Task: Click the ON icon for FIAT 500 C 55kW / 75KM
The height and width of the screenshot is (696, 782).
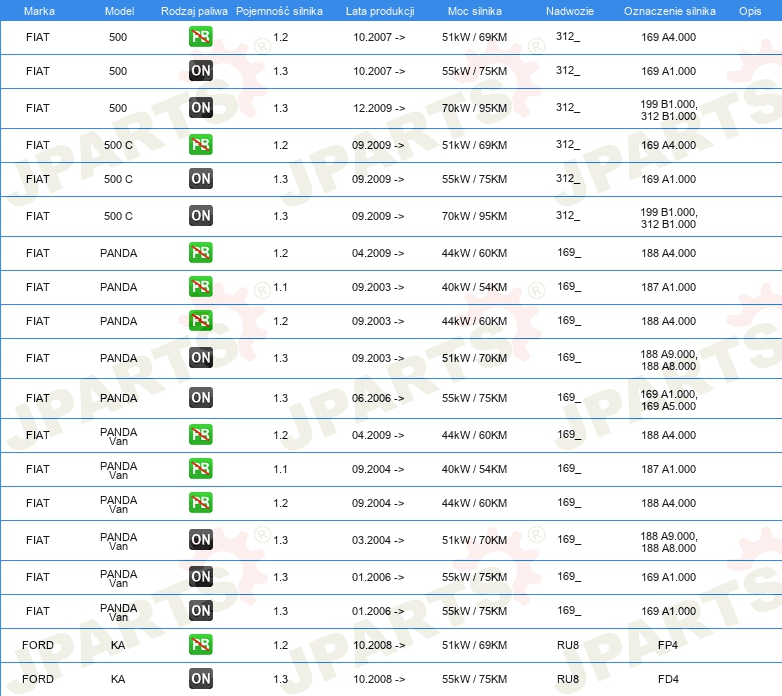Action: pos(200,178)
